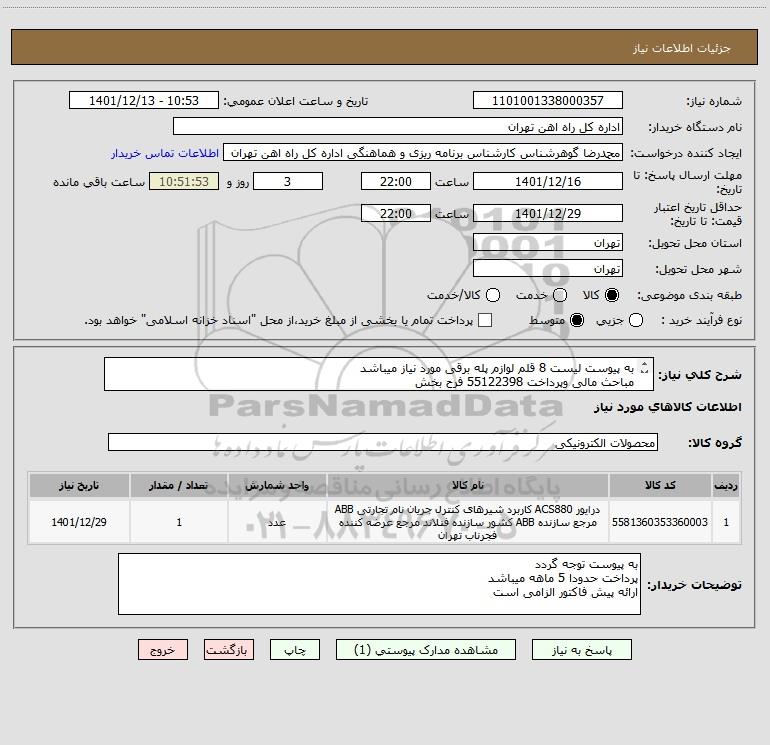Click the days remaining field showing 3
Viewport: 770px width, 745px height.
click(x=288, y=182)
